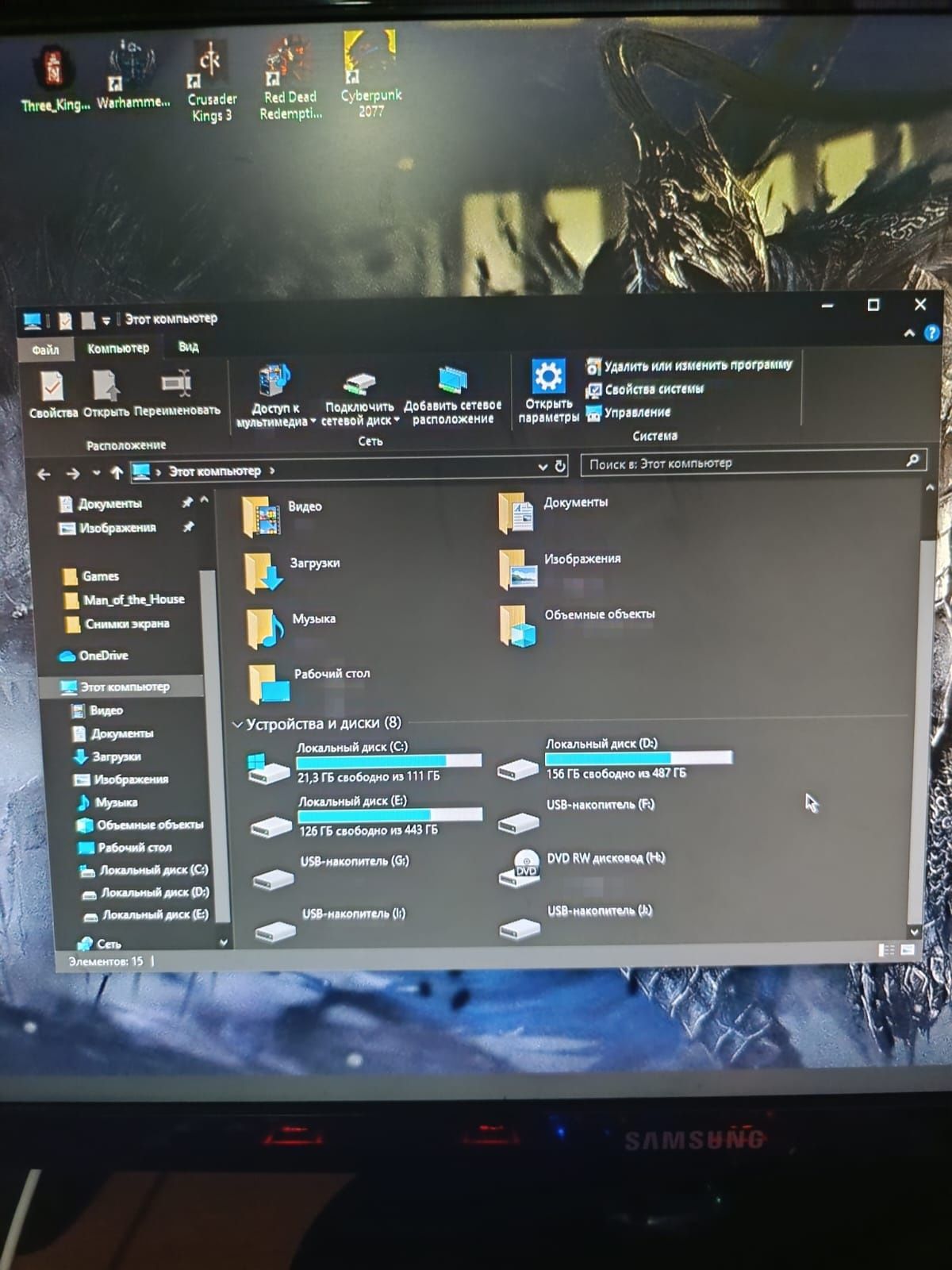
Task: Switch to the Вид ribbon tab
Action: (188, 347)
